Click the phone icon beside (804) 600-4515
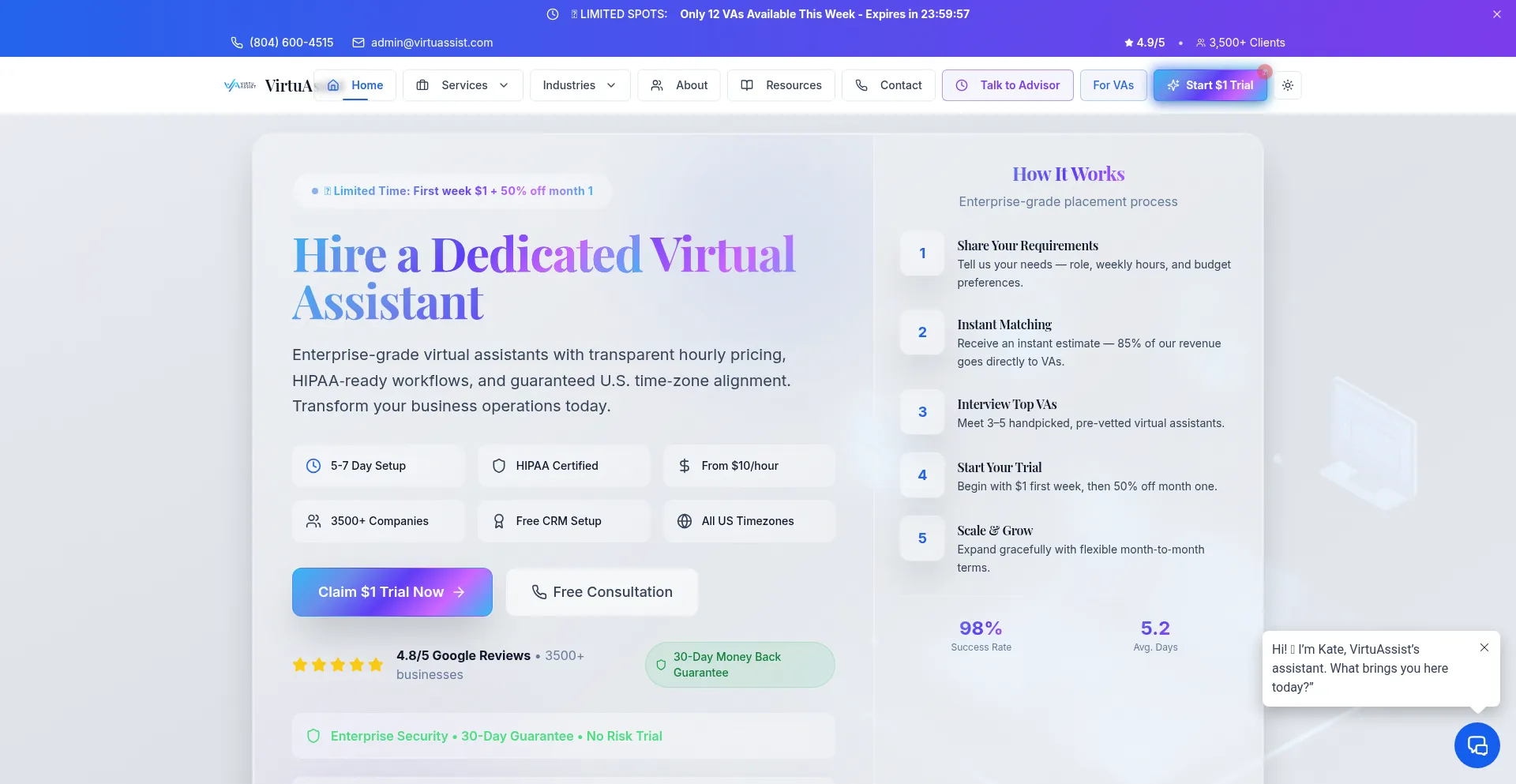Screen dimensions: 1516x784 coord(236,43)
